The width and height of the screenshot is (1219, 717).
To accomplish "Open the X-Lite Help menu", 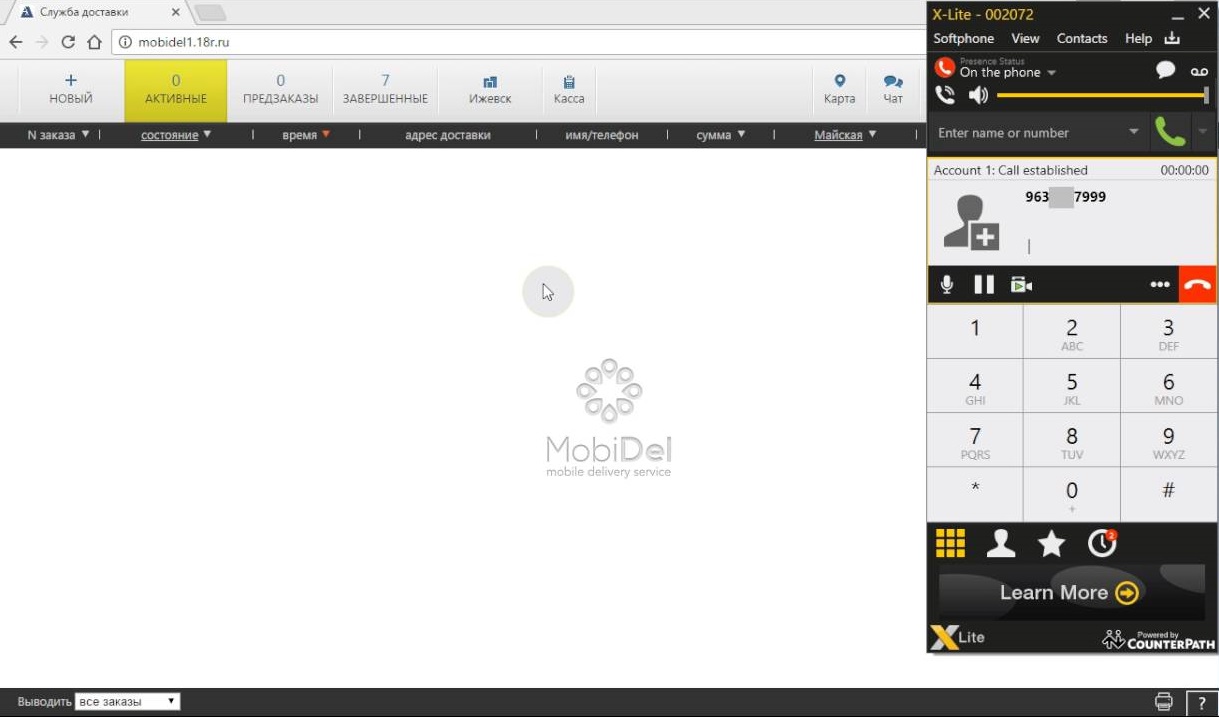I will pos(1138,38).
